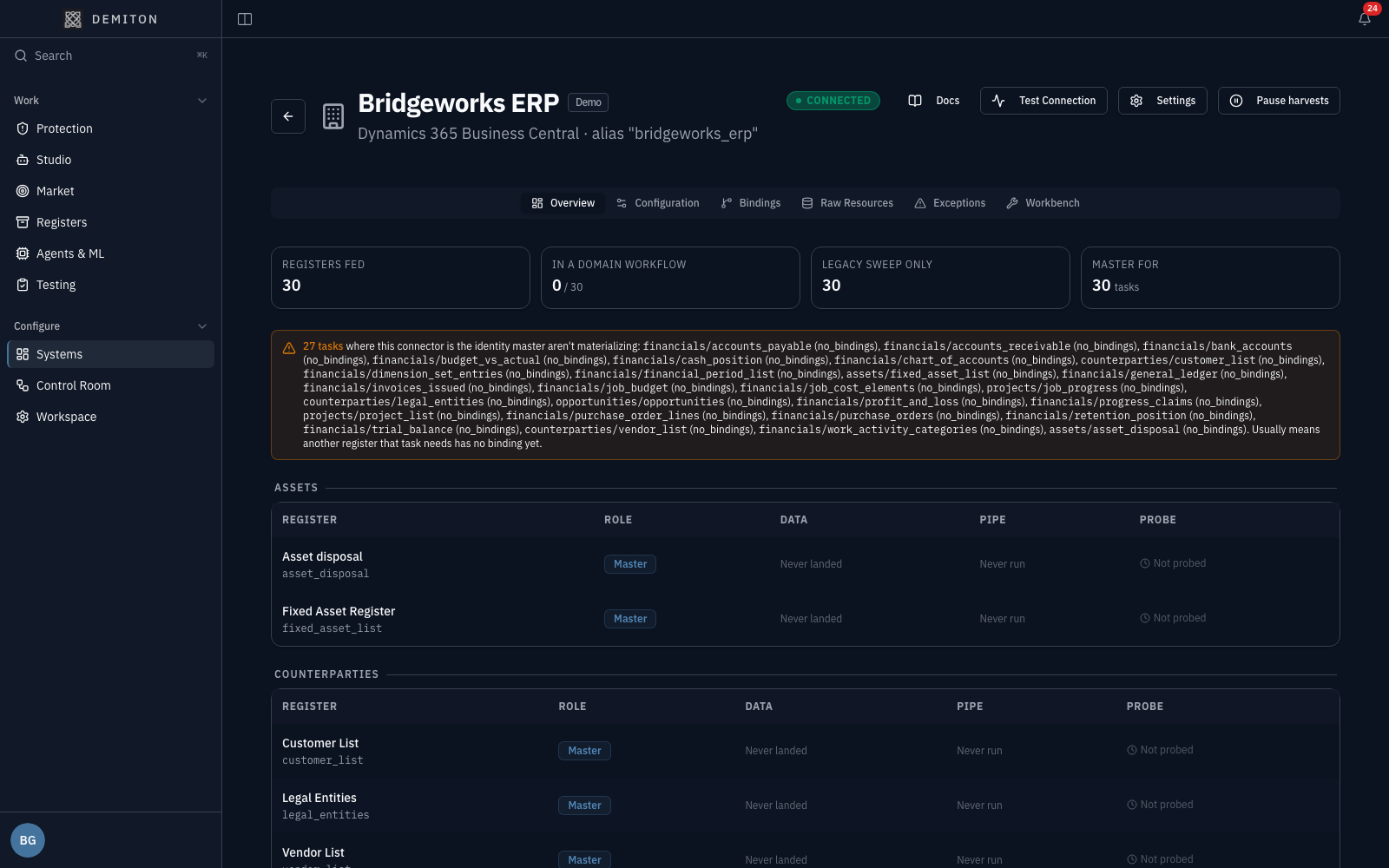Select the Customer List register row

point(805,751)
